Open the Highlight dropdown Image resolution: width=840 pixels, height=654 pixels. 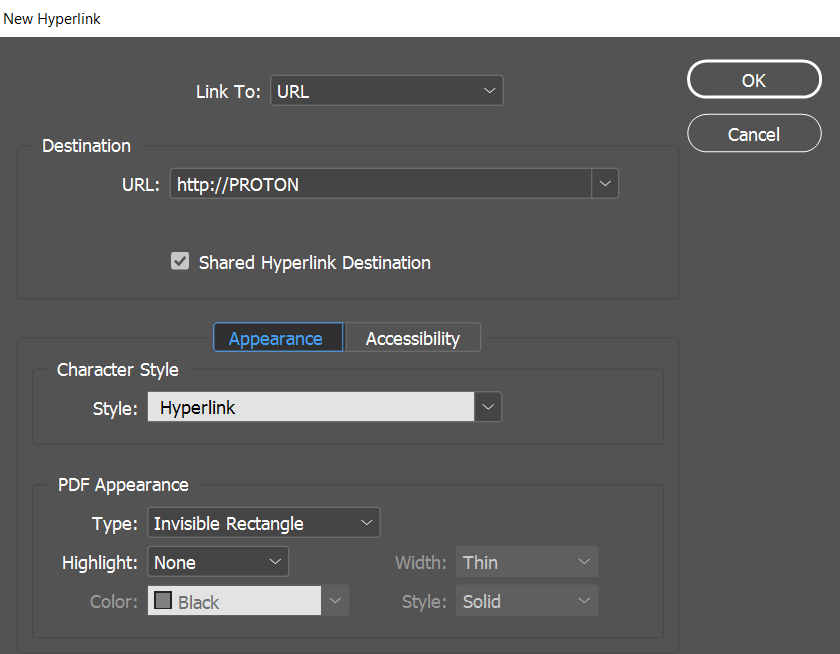pos(218,562)
